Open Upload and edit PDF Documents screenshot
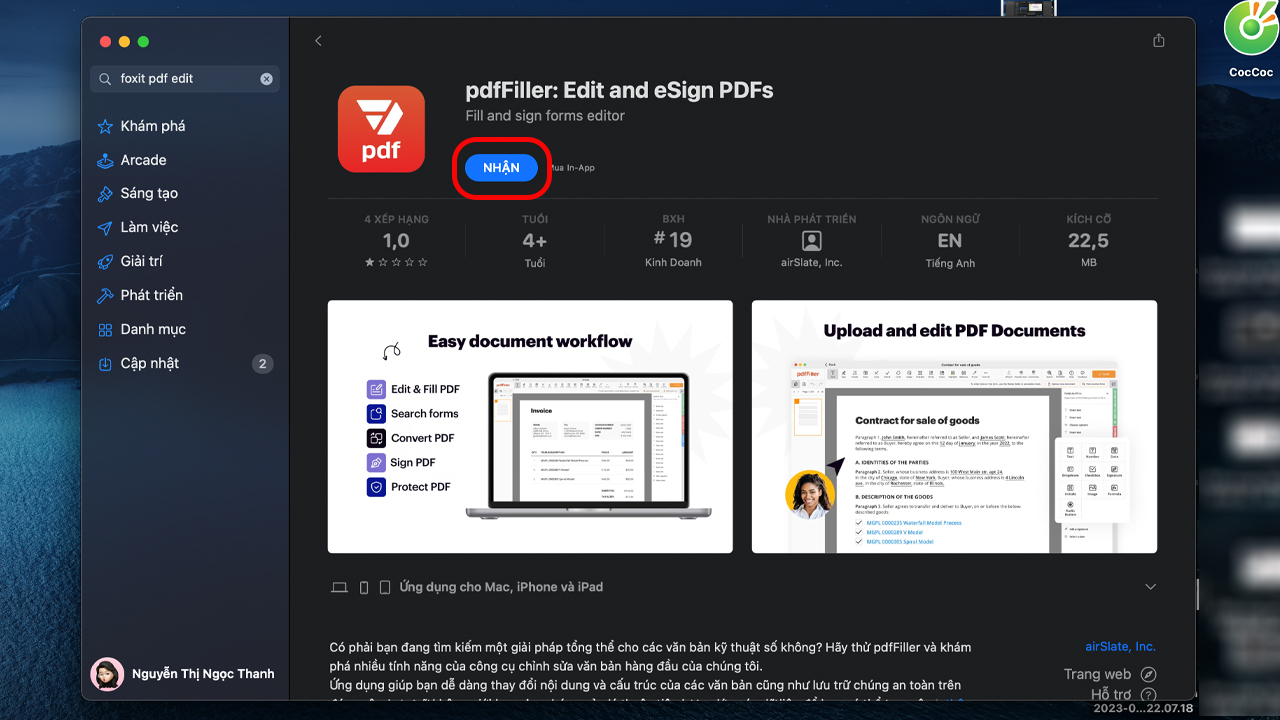Image resolution: width=1280 pixels, height=720 pixels. tap(954, 427)
